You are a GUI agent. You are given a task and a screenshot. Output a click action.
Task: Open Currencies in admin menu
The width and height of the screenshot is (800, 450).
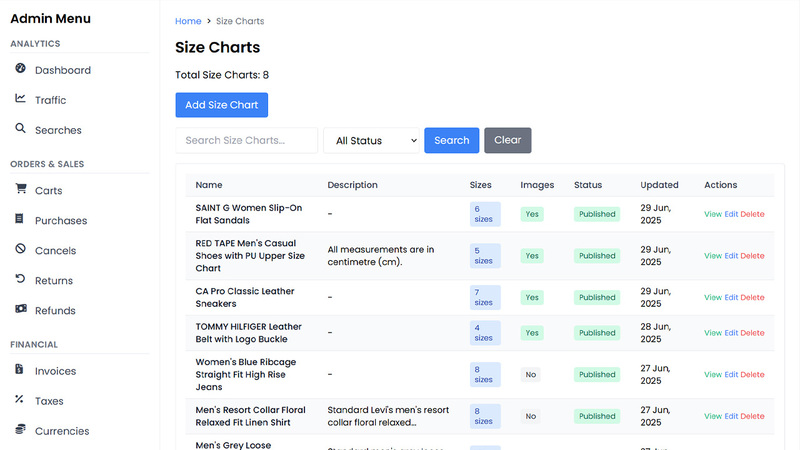pos(62,431)
